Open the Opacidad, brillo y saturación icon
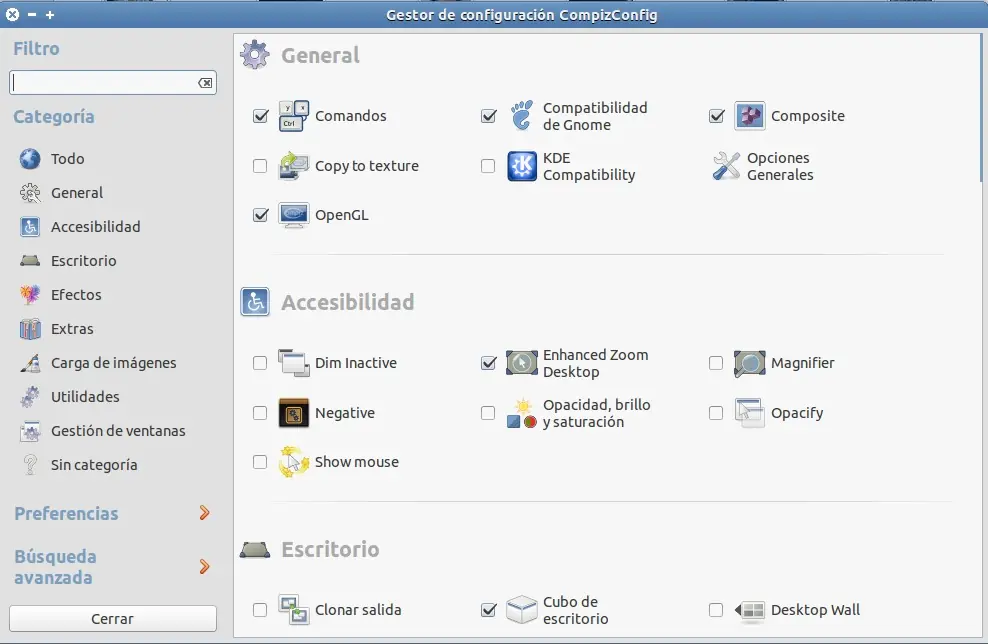 [x=522, y=413]
